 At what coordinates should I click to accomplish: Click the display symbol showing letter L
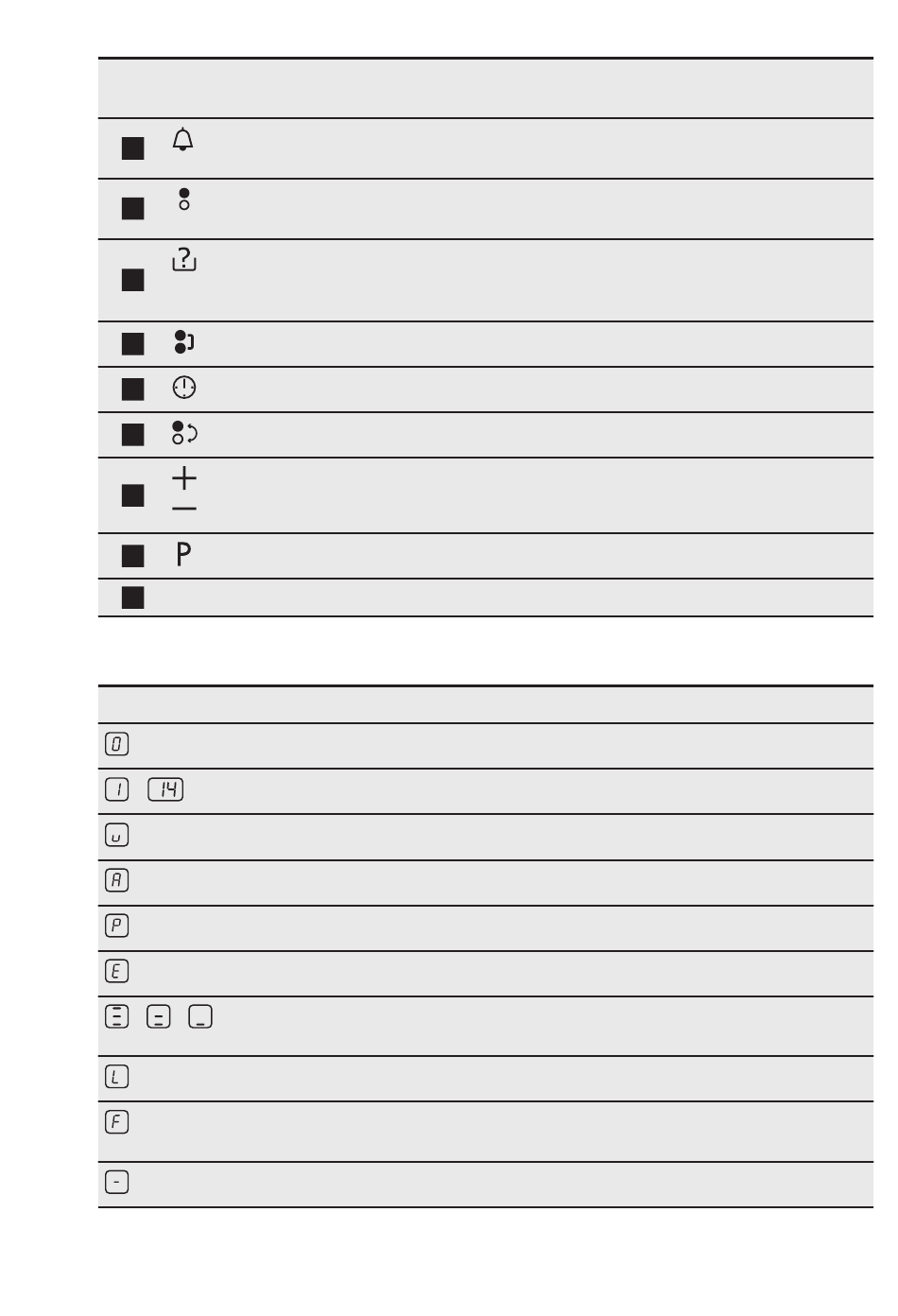[x=116, y=1076]
